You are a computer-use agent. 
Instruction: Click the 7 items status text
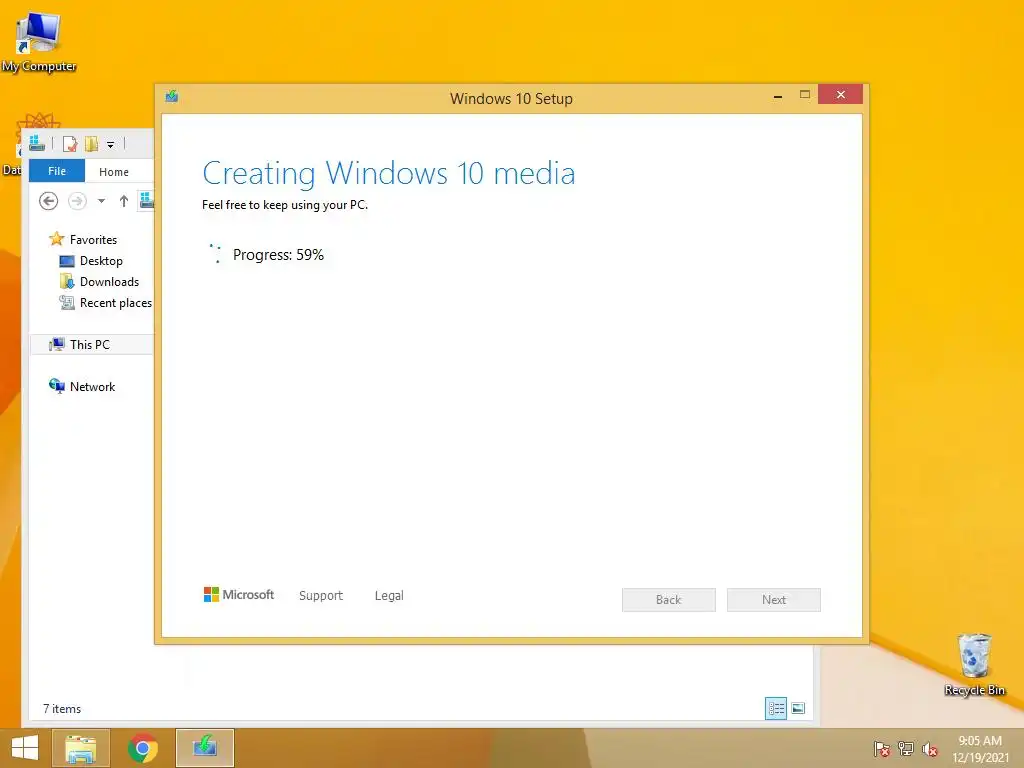(x=62, y=709)
